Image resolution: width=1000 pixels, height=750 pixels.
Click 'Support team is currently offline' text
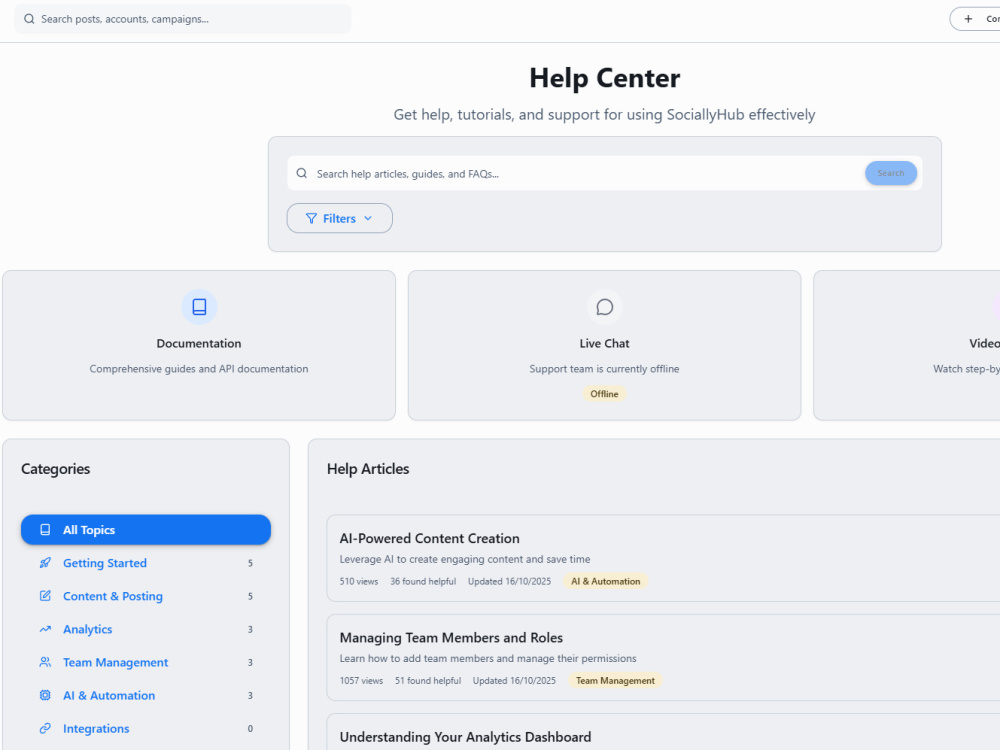pyautogui.click(x=605, y=369)
